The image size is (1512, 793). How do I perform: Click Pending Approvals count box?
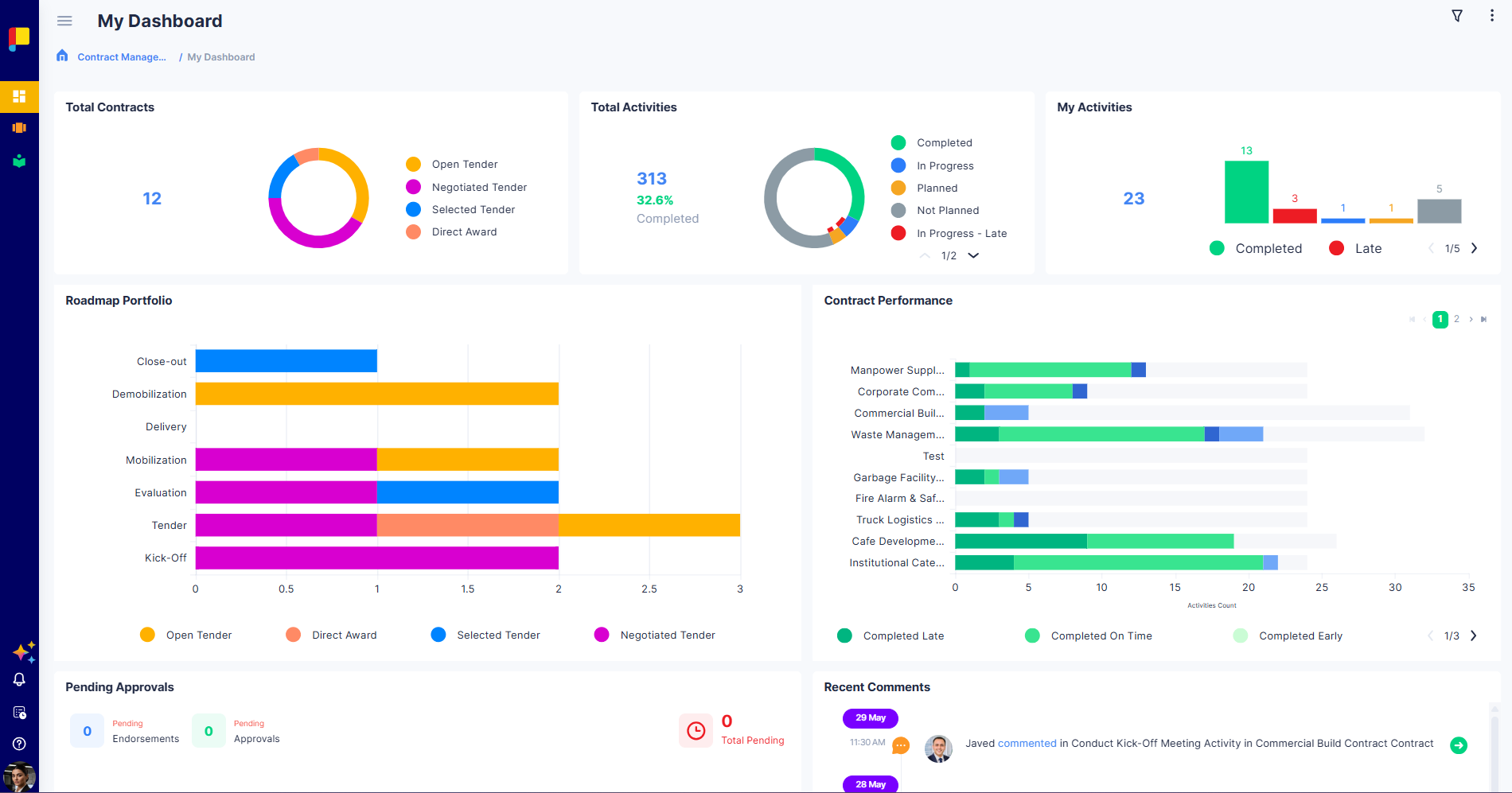208,731
